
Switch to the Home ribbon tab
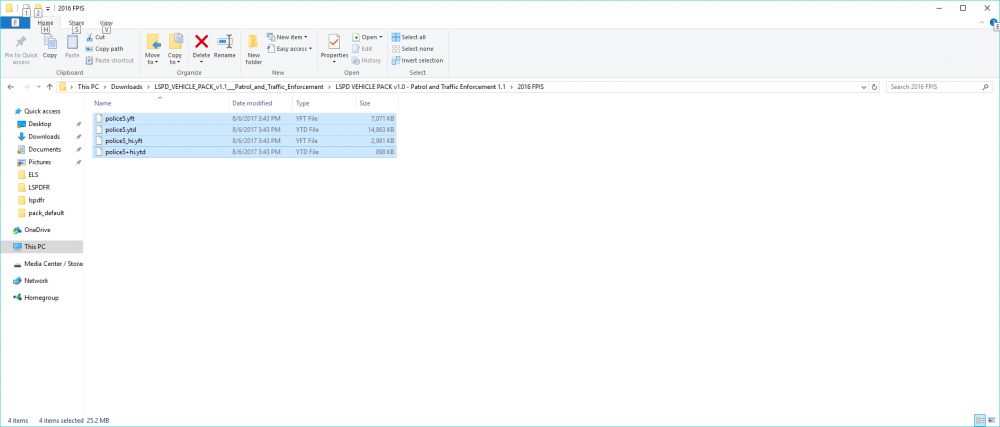click(x=45, y=23)
